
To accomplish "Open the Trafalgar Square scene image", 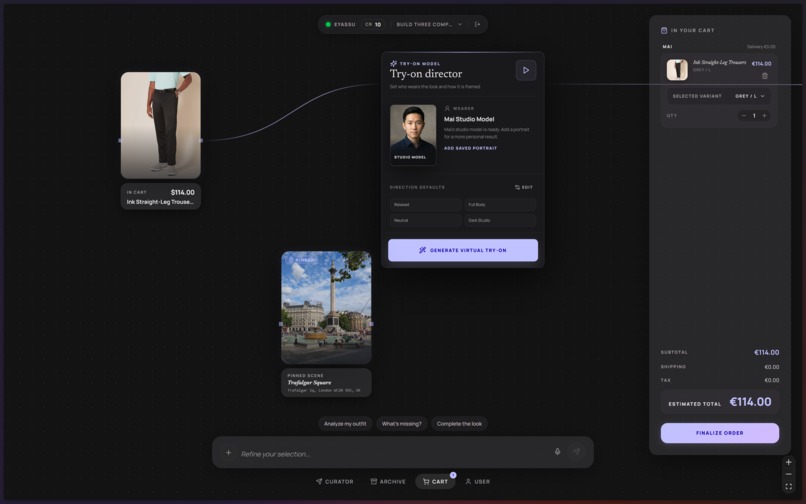I will click(x=326, y=308).
